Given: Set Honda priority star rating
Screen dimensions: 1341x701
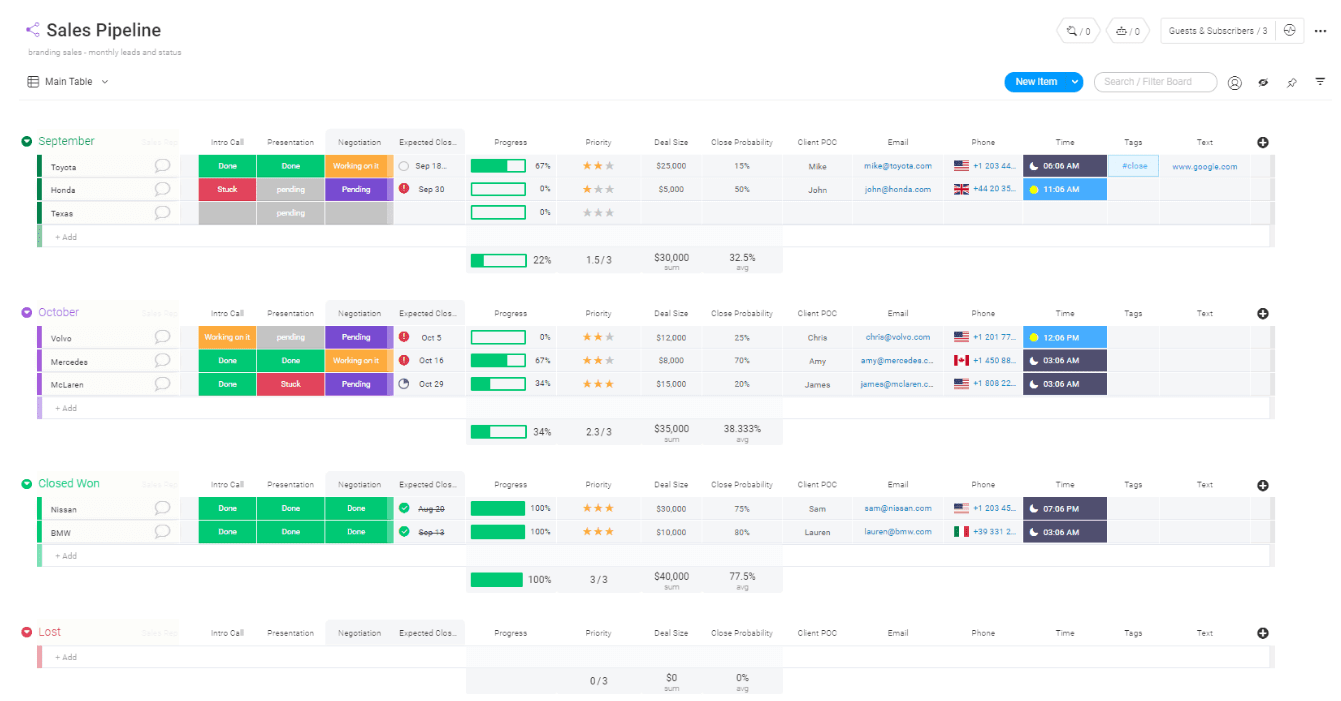Looking at the screenshot, I should 598,189.
